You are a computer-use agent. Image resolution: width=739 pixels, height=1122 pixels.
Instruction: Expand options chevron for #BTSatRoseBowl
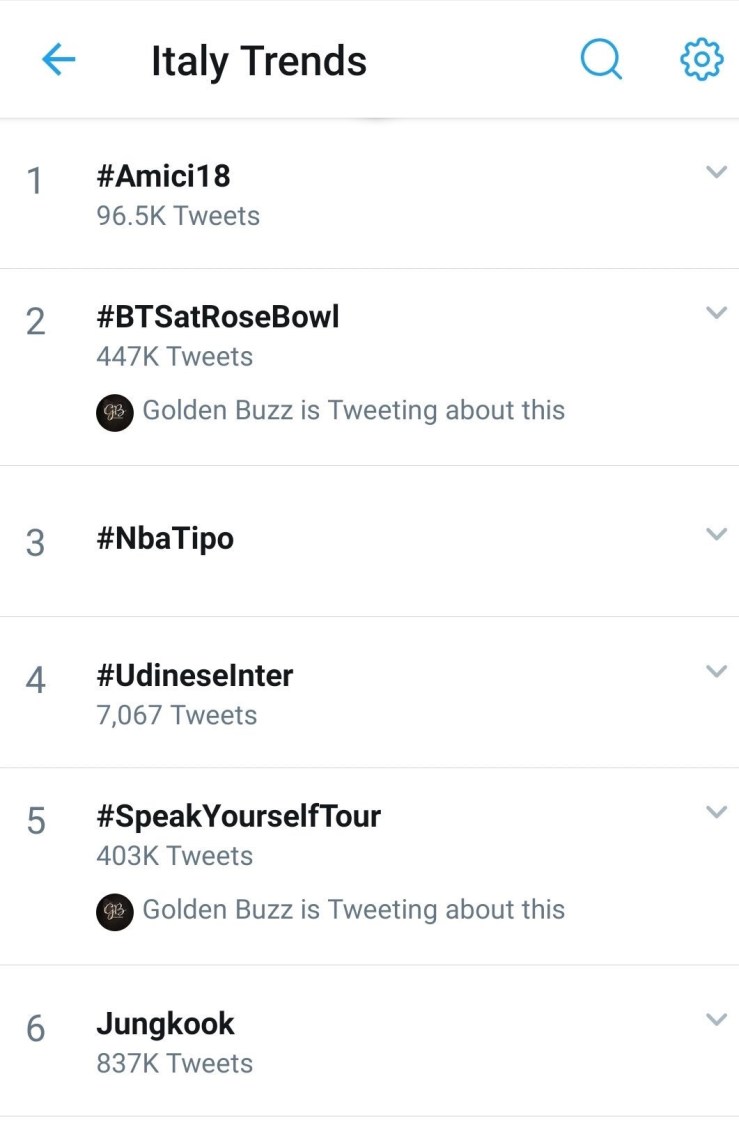pyautogui.click(x=716, y=313)
